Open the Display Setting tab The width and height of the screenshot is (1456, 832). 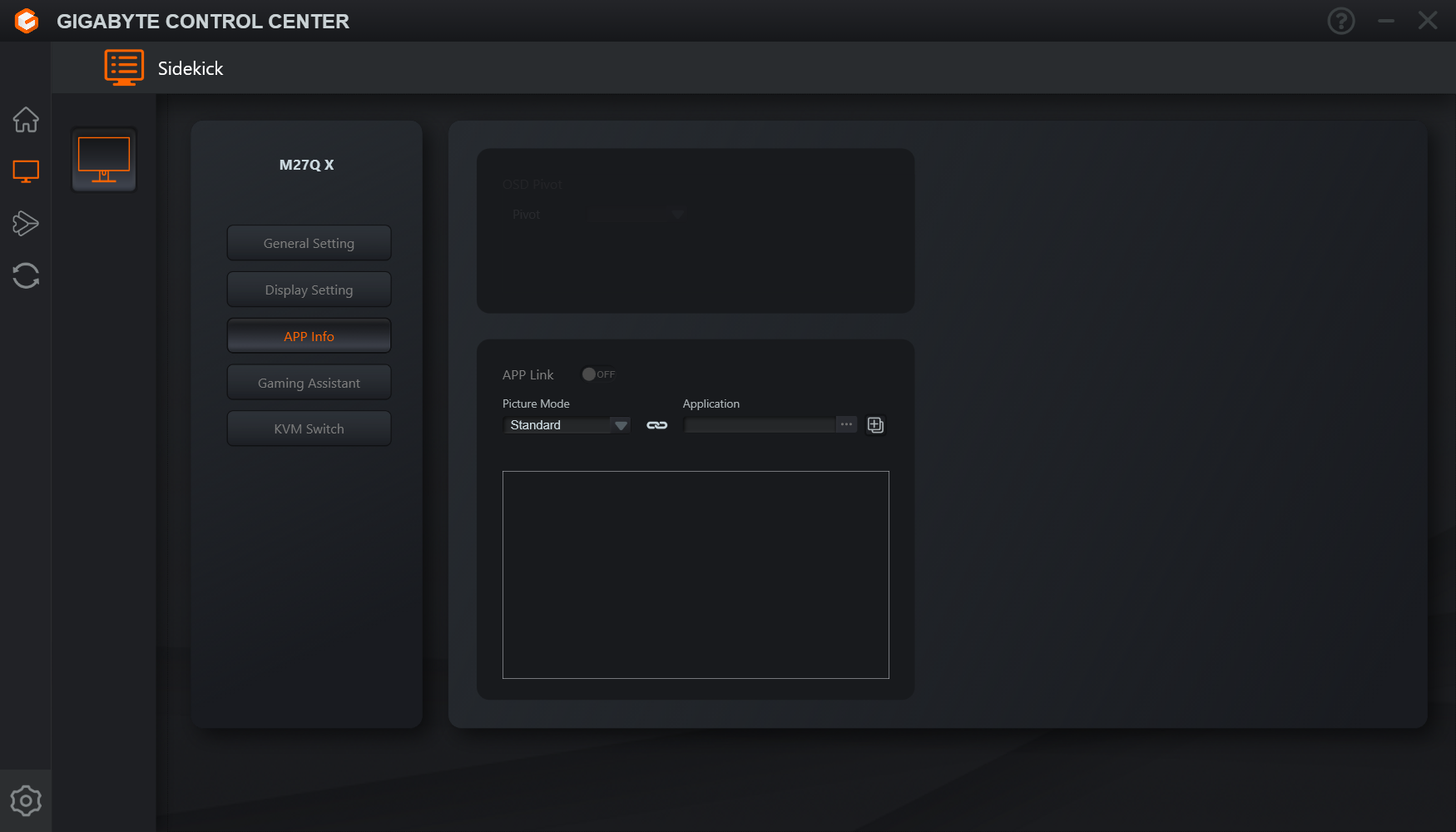tap(309, 290)
